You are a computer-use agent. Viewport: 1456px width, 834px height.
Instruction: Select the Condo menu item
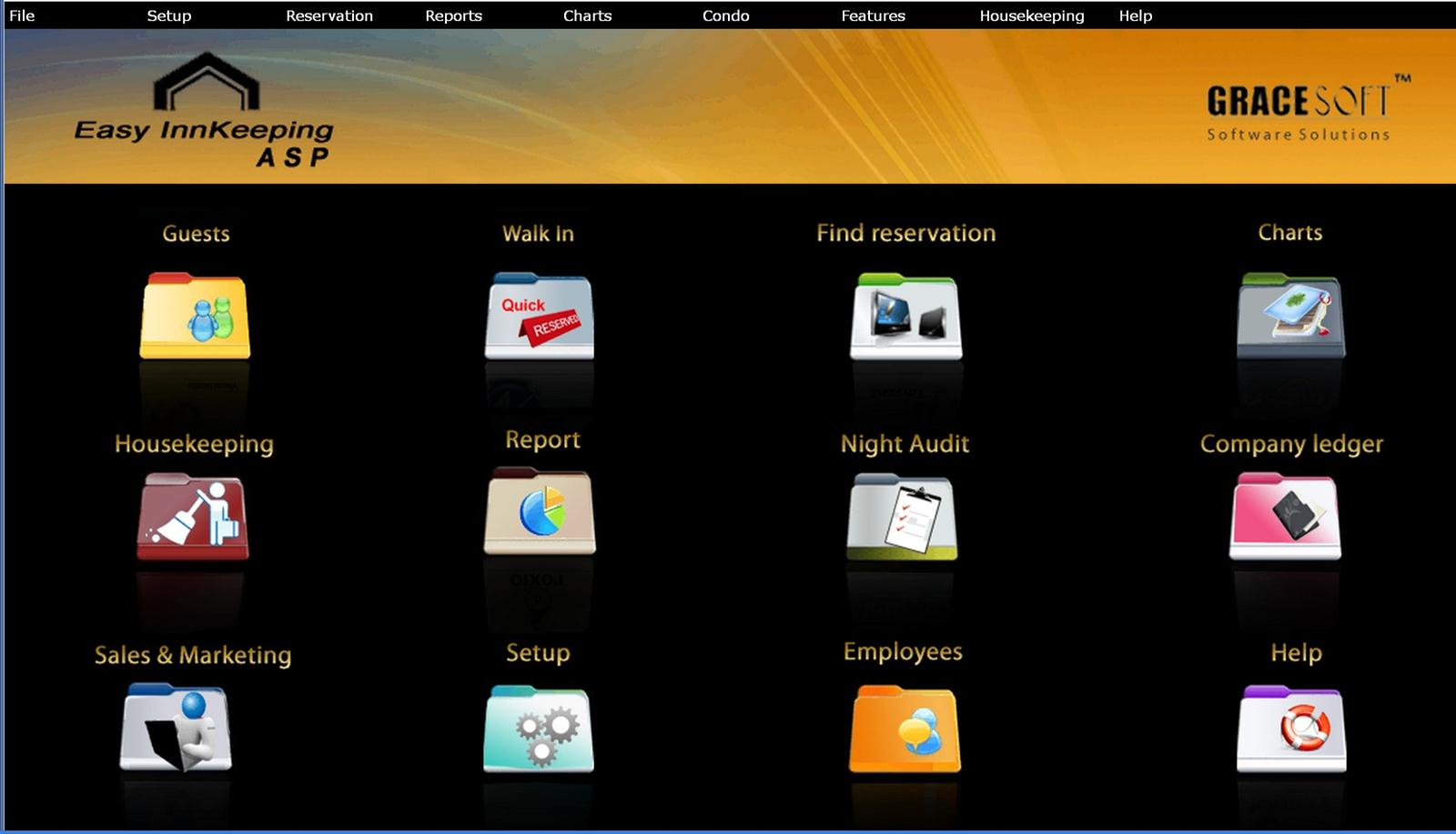(x=725, y=15)
